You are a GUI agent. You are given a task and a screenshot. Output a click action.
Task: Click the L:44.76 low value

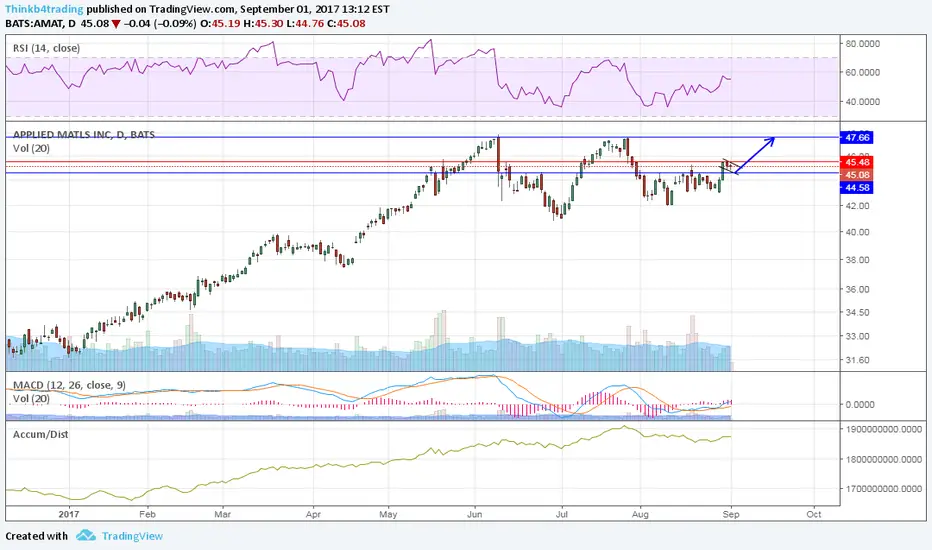(x=304, y=24)
